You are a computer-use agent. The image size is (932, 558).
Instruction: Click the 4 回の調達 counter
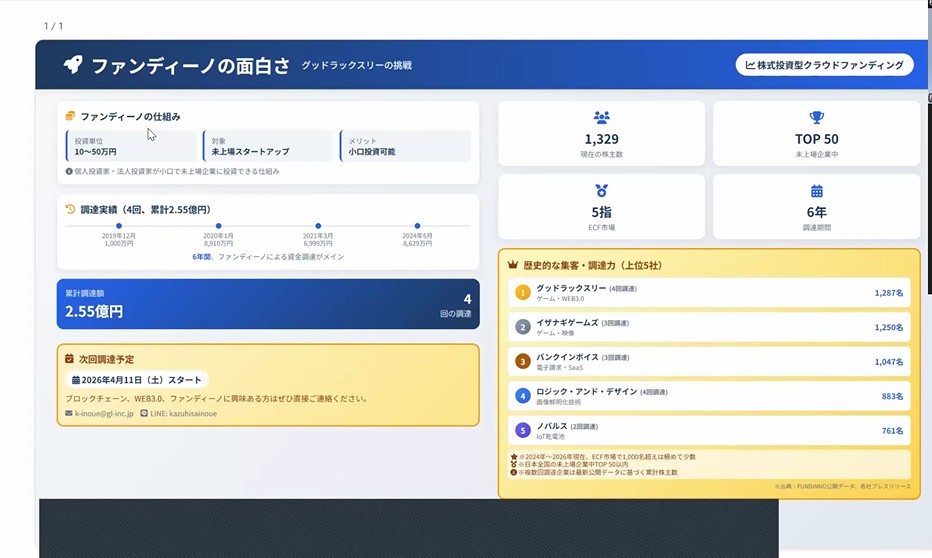(x=456, y=305)
